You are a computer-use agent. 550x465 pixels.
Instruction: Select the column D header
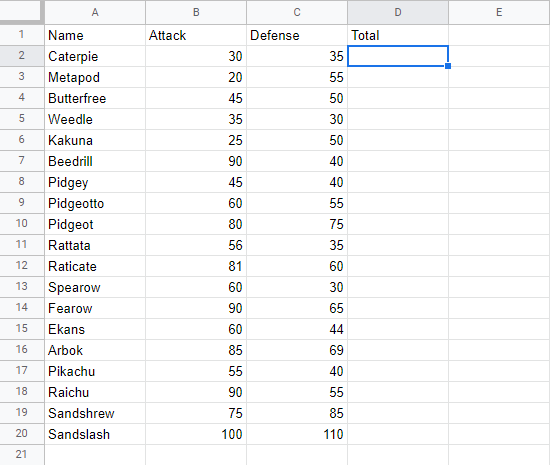[x=398, y=12]
